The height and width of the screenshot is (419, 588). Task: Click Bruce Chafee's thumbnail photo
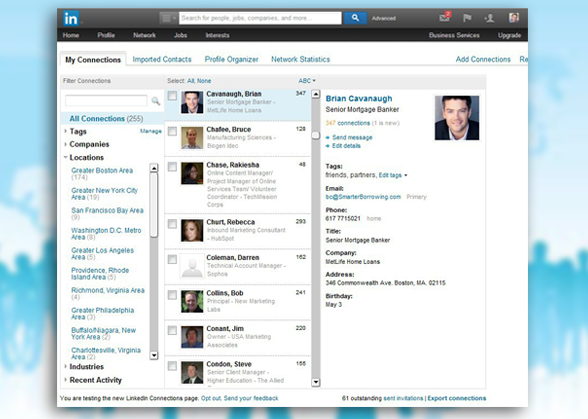click(x=192, y=138)
